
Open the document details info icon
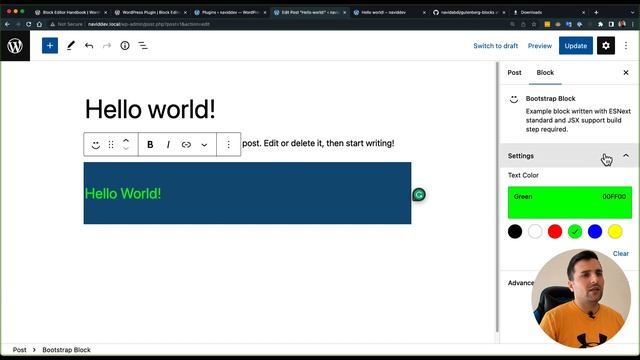pos(125,46)
